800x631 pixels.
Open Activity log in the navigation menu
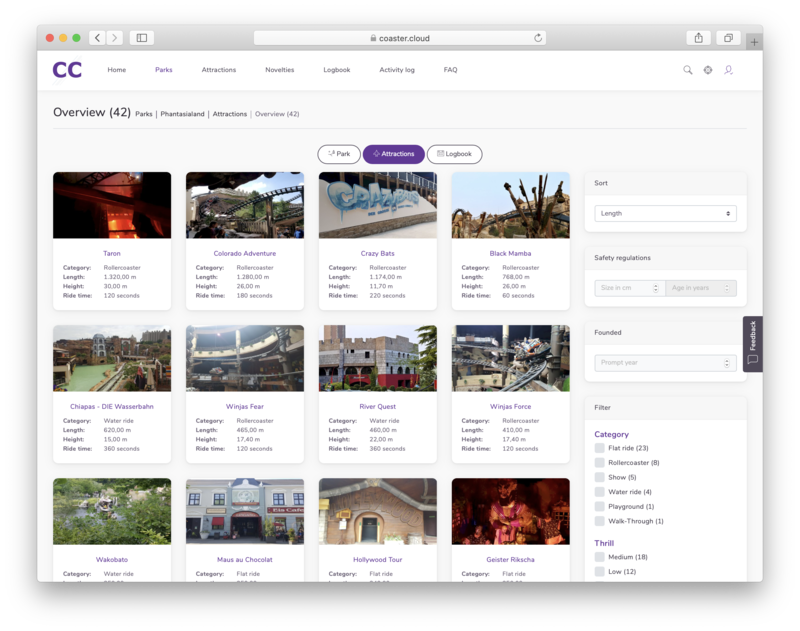pyautogui.click(x=397, y=70)
